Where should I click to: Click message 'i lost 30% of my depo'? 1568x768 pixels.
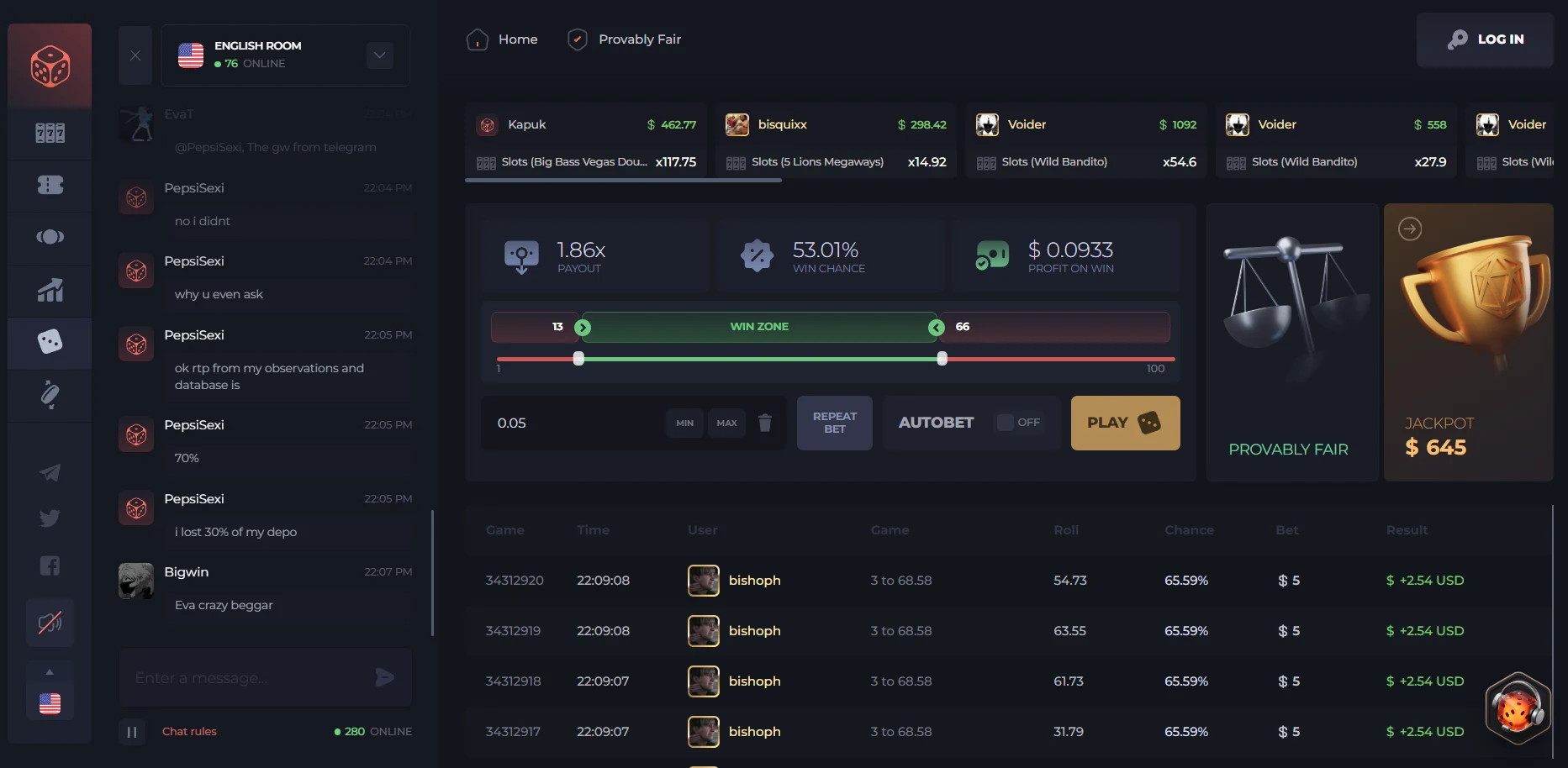click(x=235, y=532)
